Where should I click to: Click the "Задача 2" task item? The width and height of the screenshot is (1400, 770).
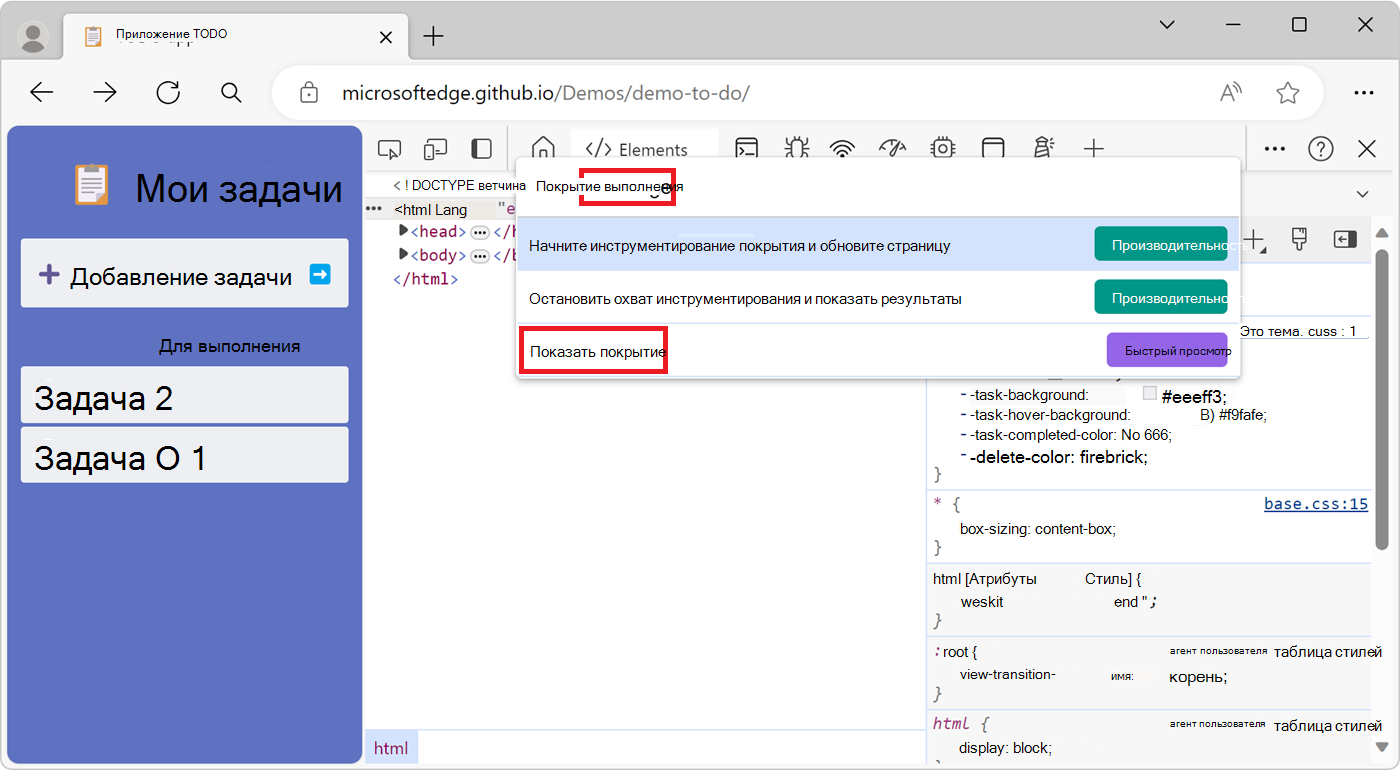click(185, 395)
